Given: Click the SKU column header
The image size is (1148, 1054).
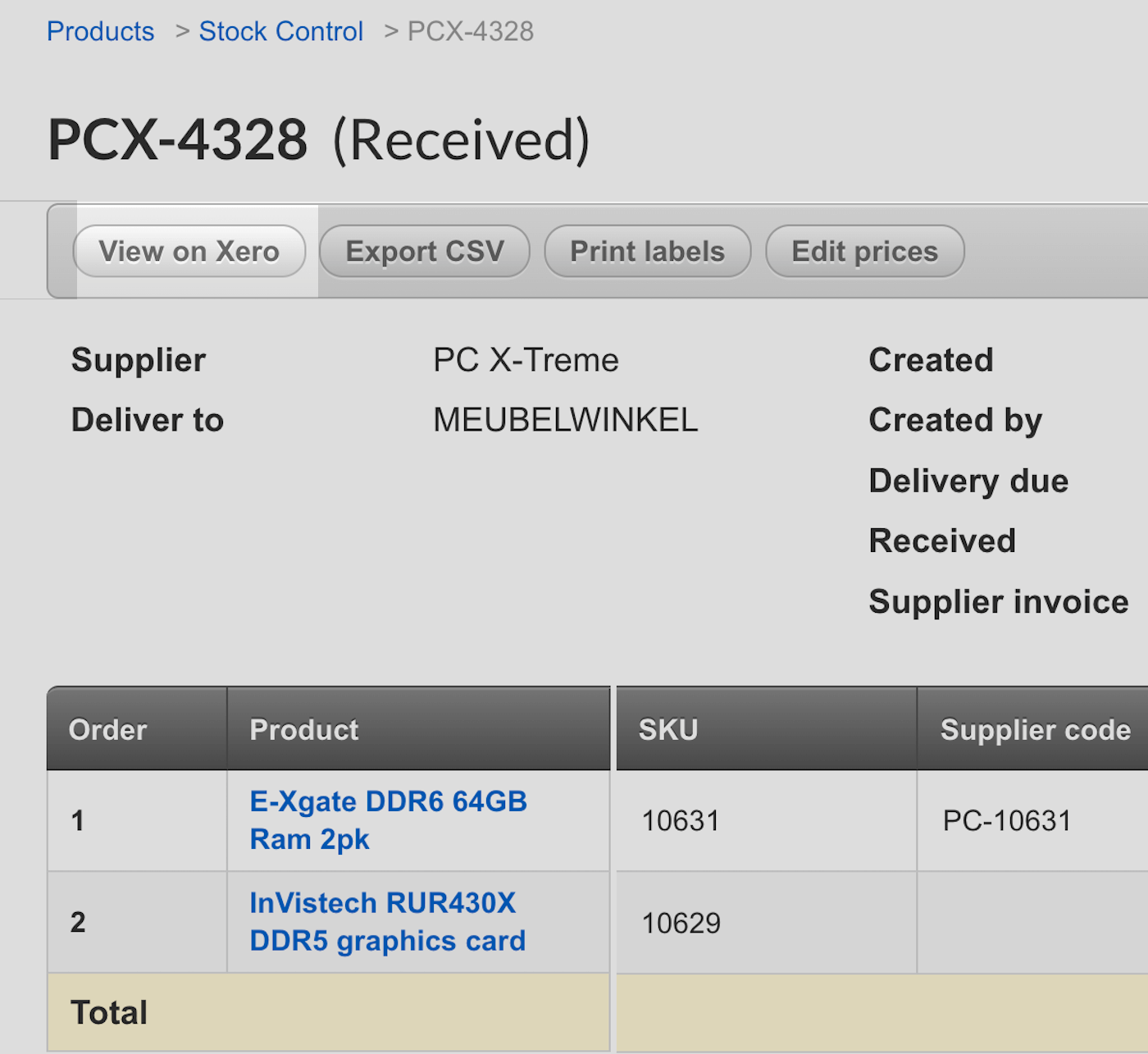Looking at the screenshot, I should pyautogui.click(x=668, y=729).
